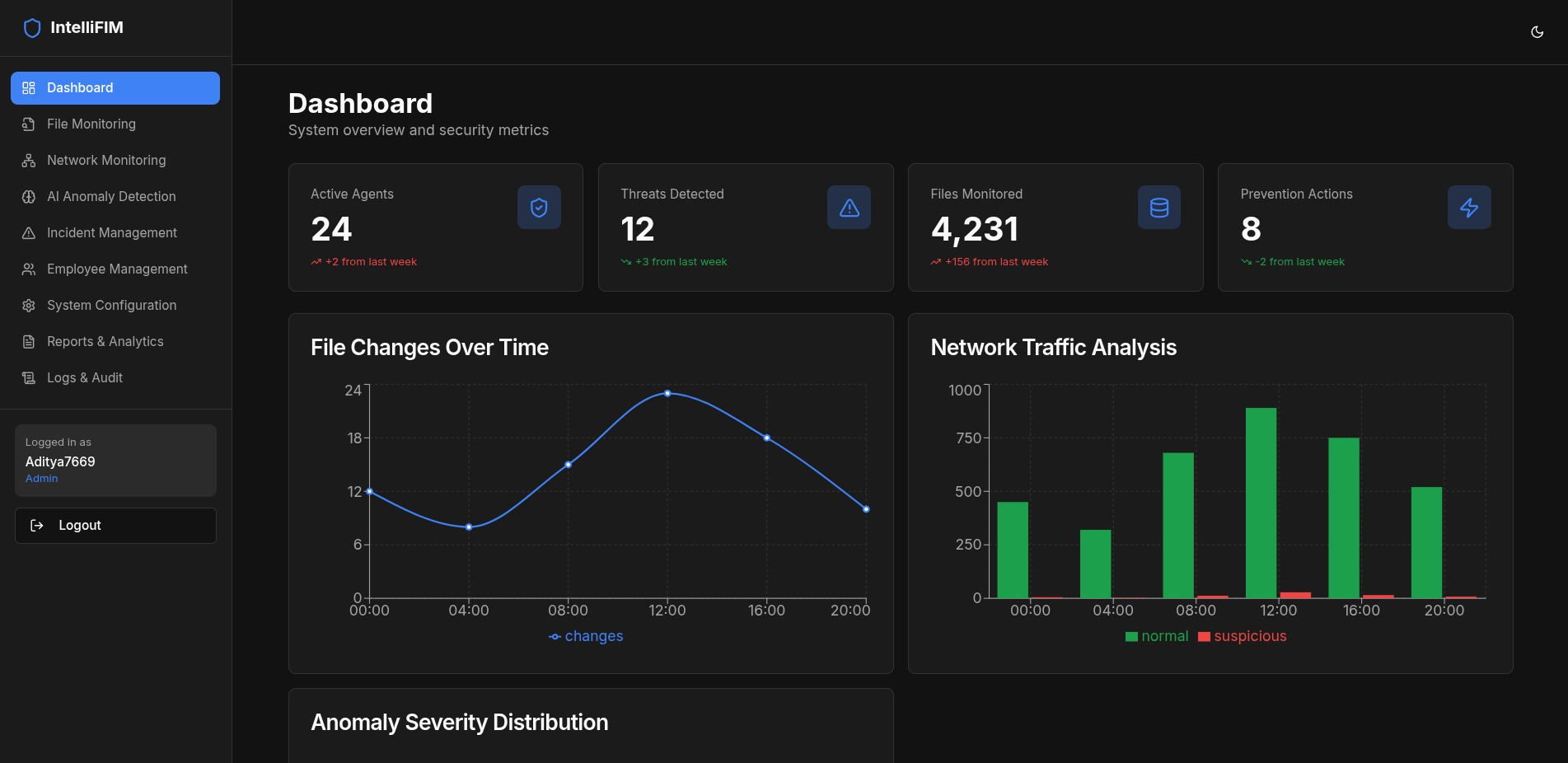The image size is (1568, 763).
Task: Navigate to Employee Management
Action: pos(117,269)
